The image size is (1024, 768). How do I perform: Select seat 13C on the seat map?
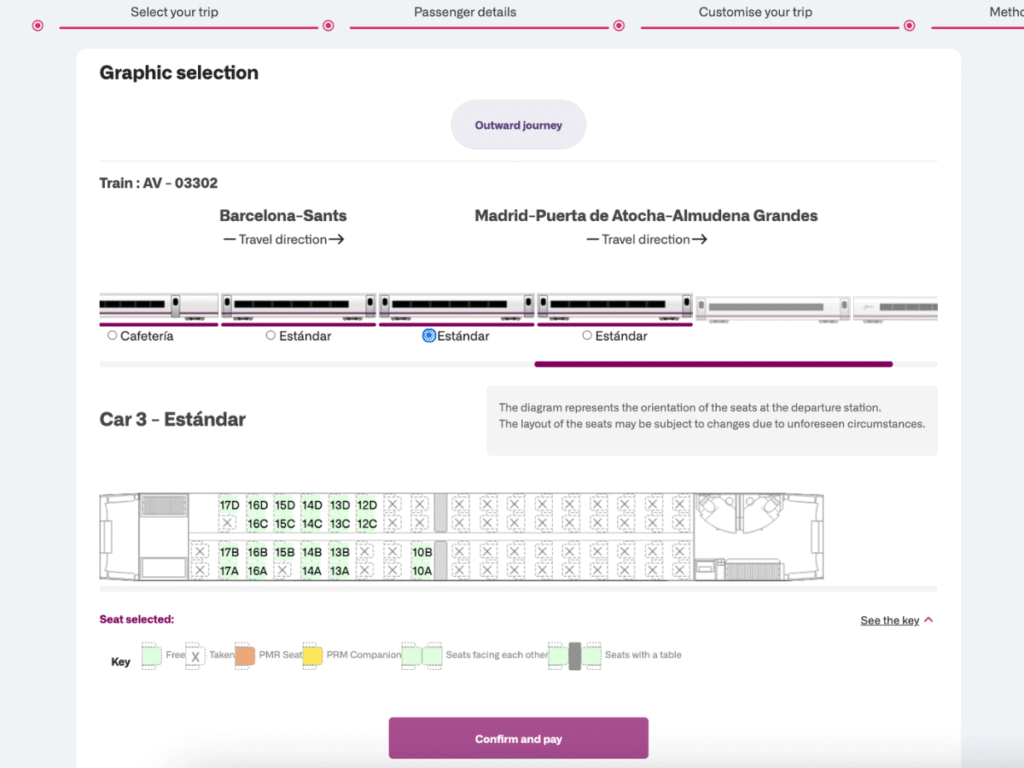coord(340,524)
